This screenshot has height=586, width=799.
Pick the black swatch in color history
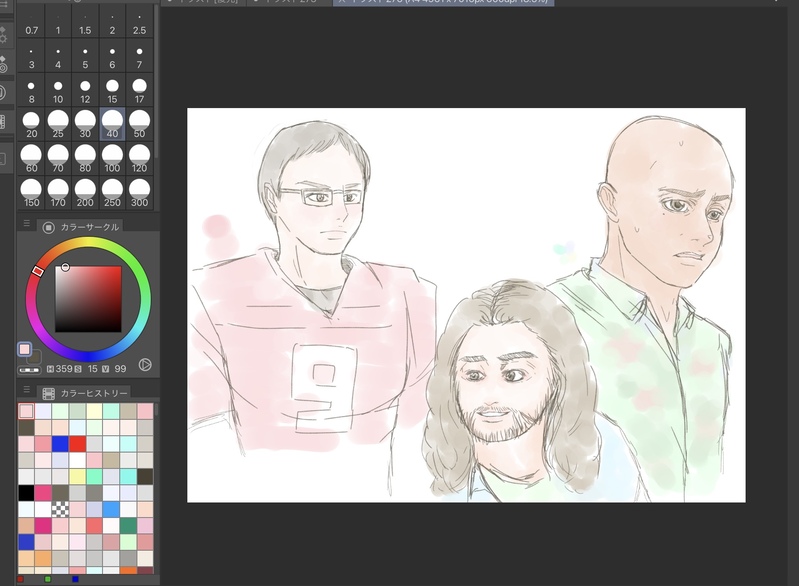point(26,493)
